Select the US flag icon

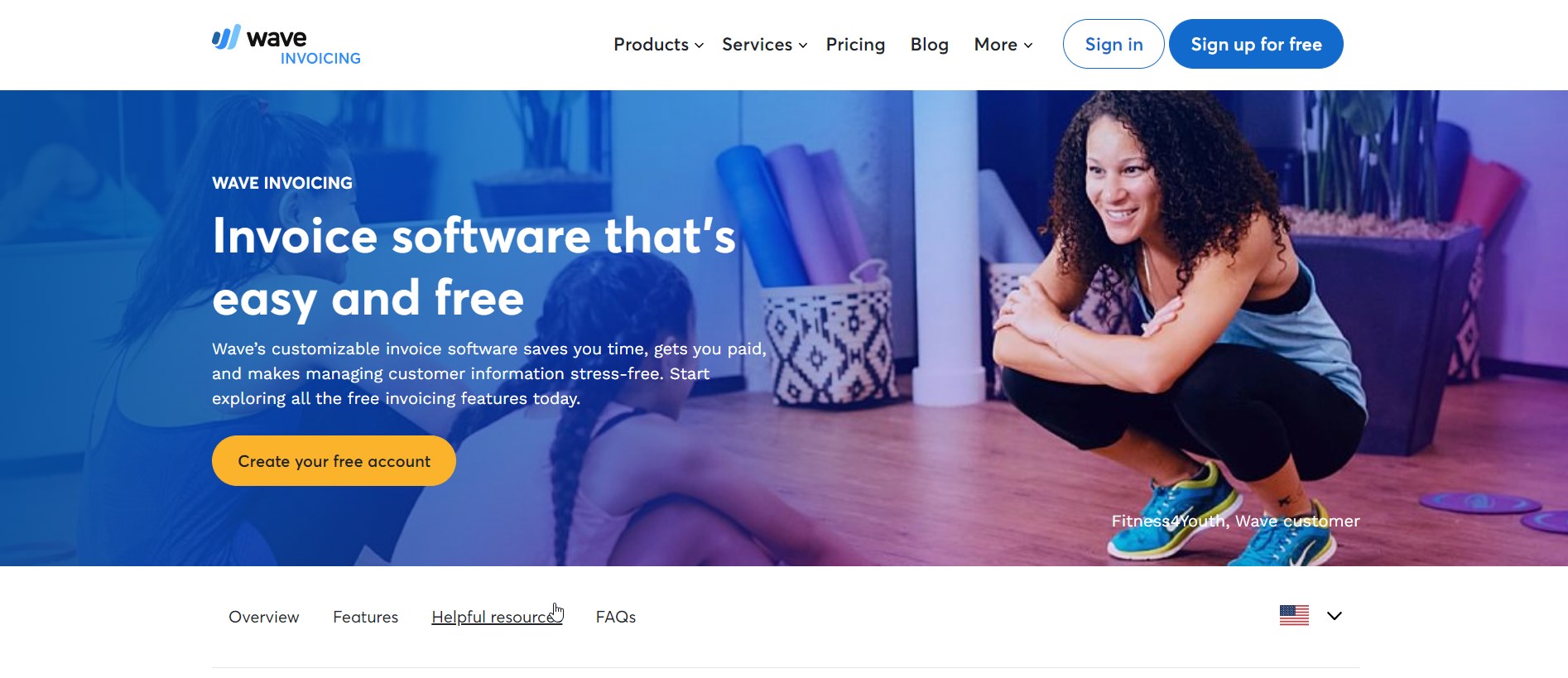(x=1294, y=615)
